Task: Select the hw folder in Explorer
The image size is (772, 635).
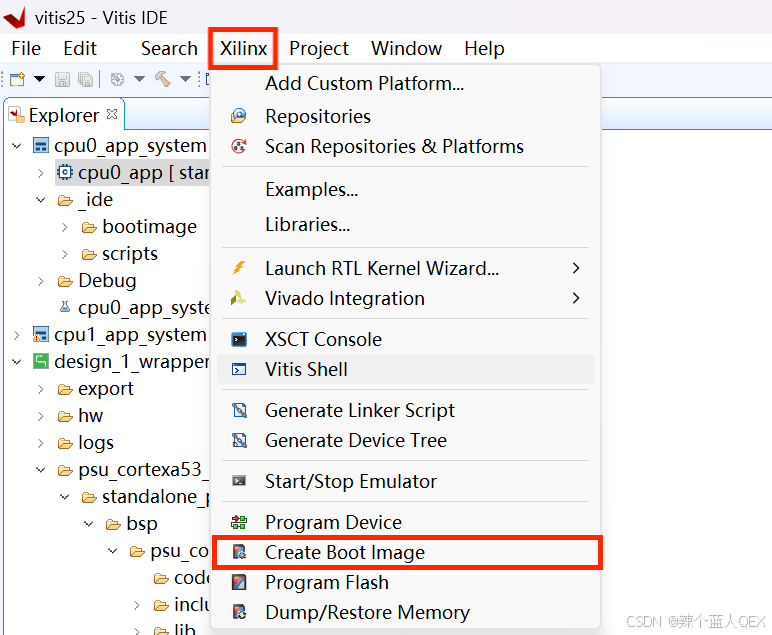Action: point(91,416)
